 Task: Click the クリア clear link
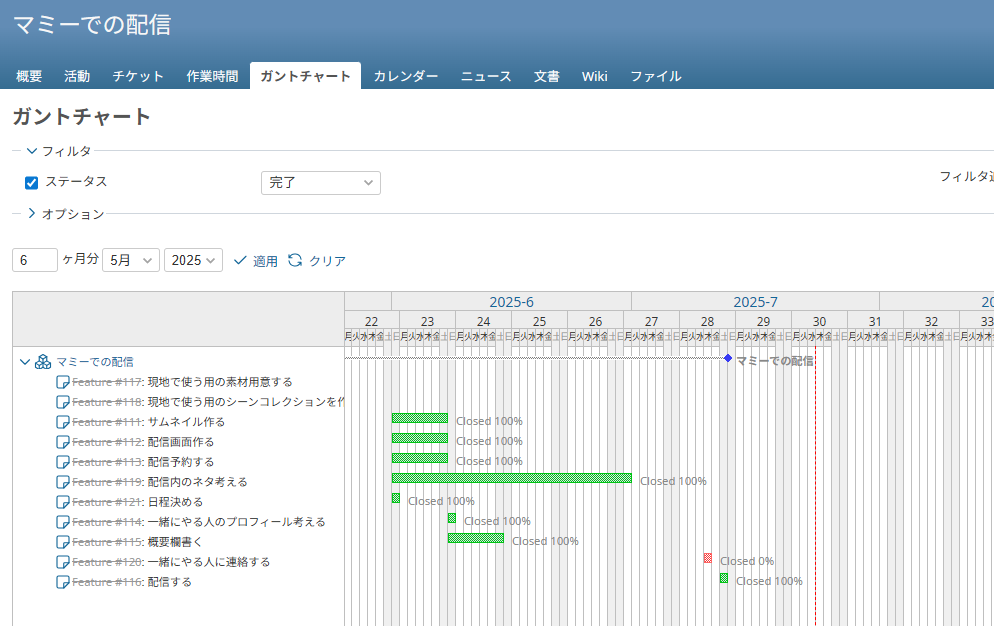[x=327, y=261]
